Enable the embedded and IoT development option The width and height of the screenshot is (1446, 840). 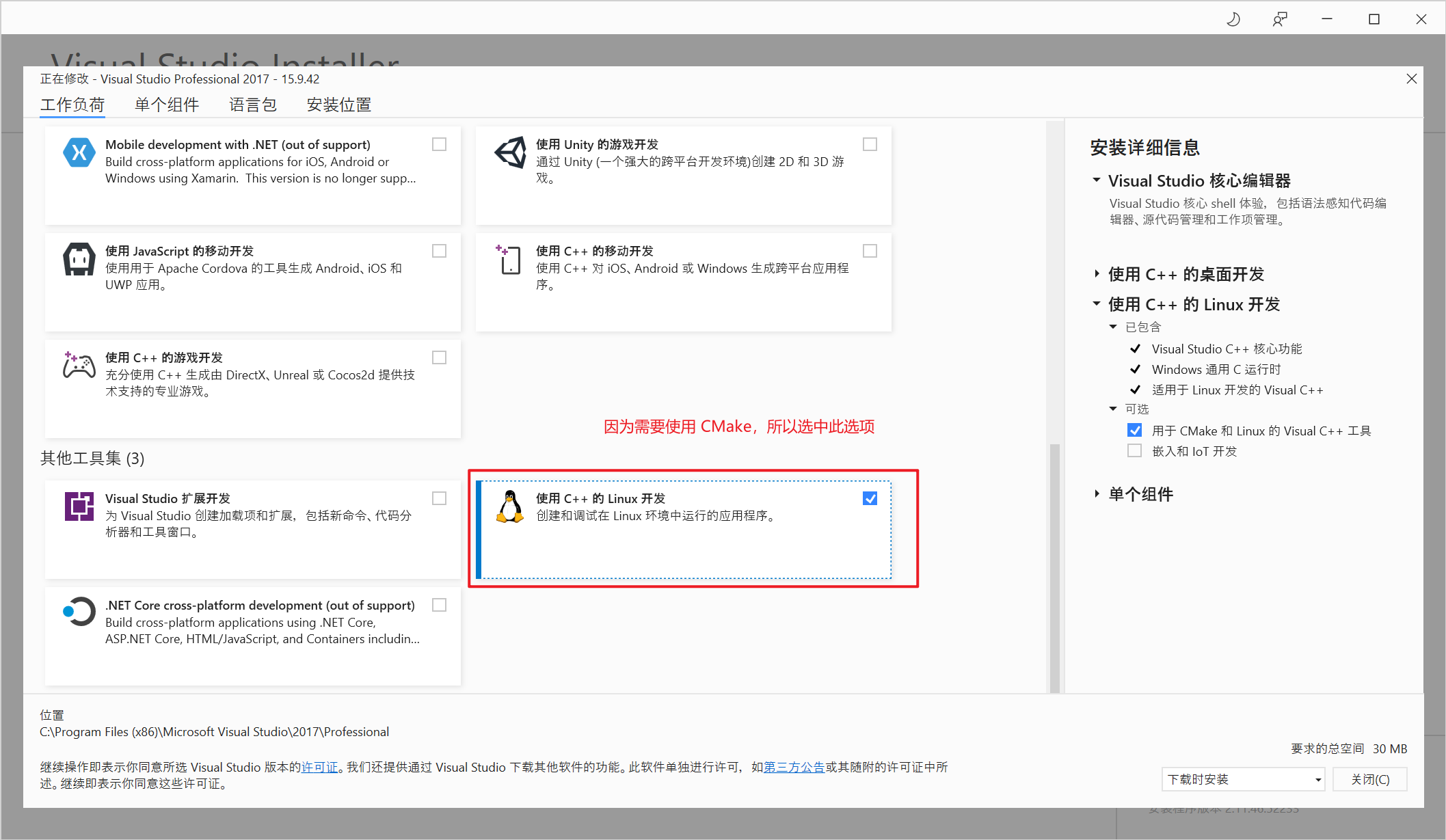[1134, 451]
